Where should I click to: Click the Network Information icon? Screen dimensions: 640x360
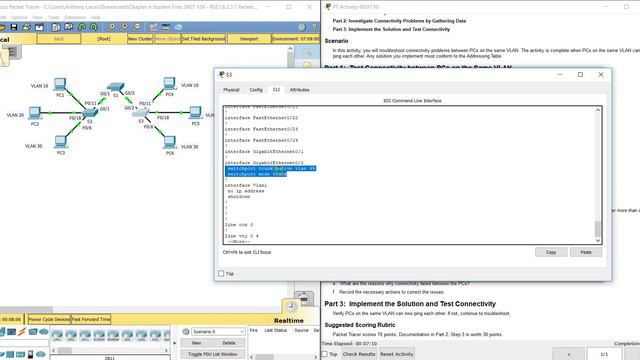click(x=302, y=27)
